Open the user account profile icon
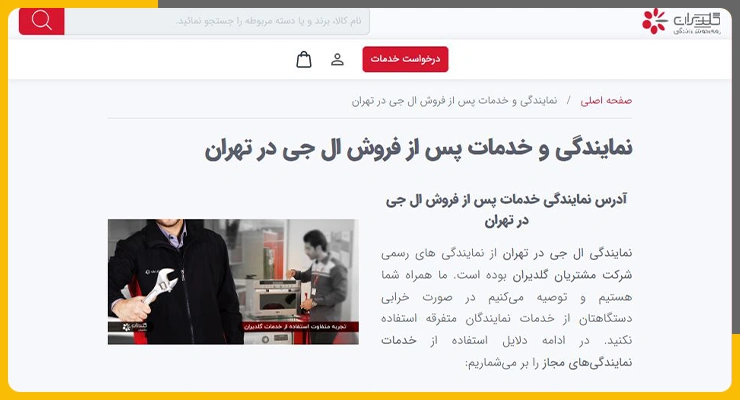 tap(337, 59)
